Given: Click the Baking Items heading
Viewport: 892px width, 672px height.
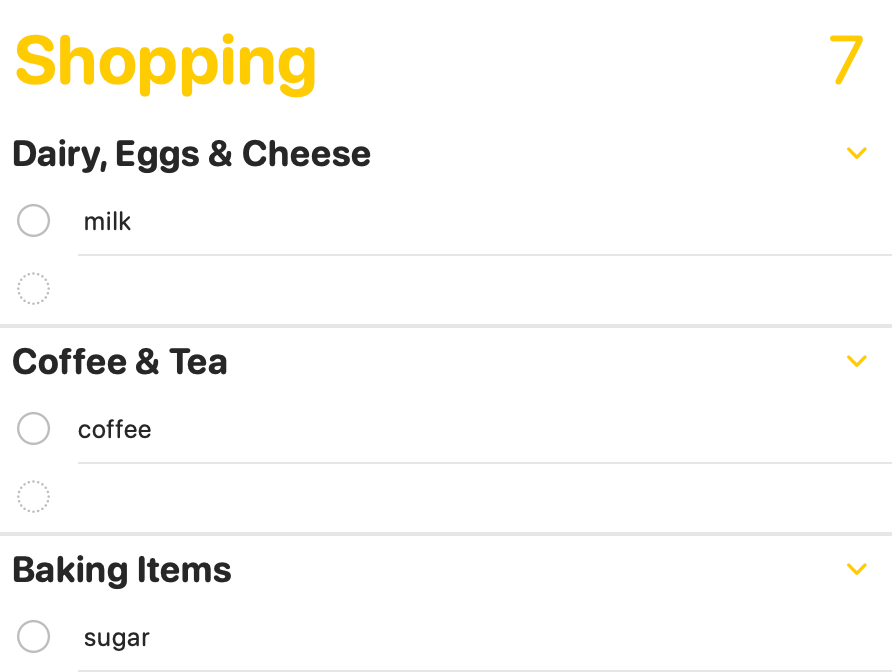Looking at the screenshot, I should (x=122, y=570).
